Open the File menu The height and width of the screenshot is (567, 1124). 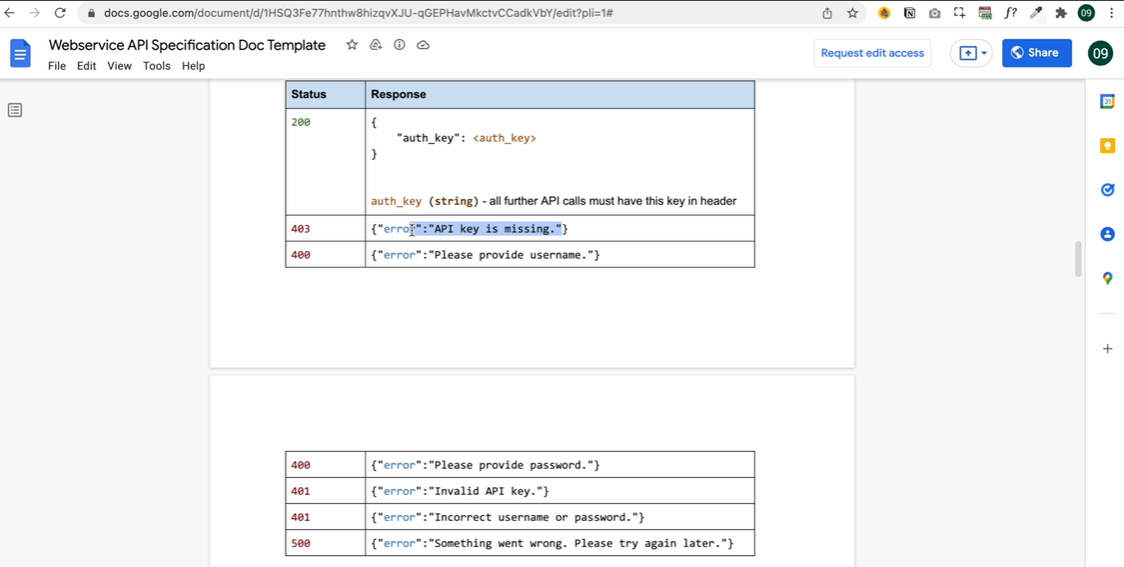pos(57,66)
